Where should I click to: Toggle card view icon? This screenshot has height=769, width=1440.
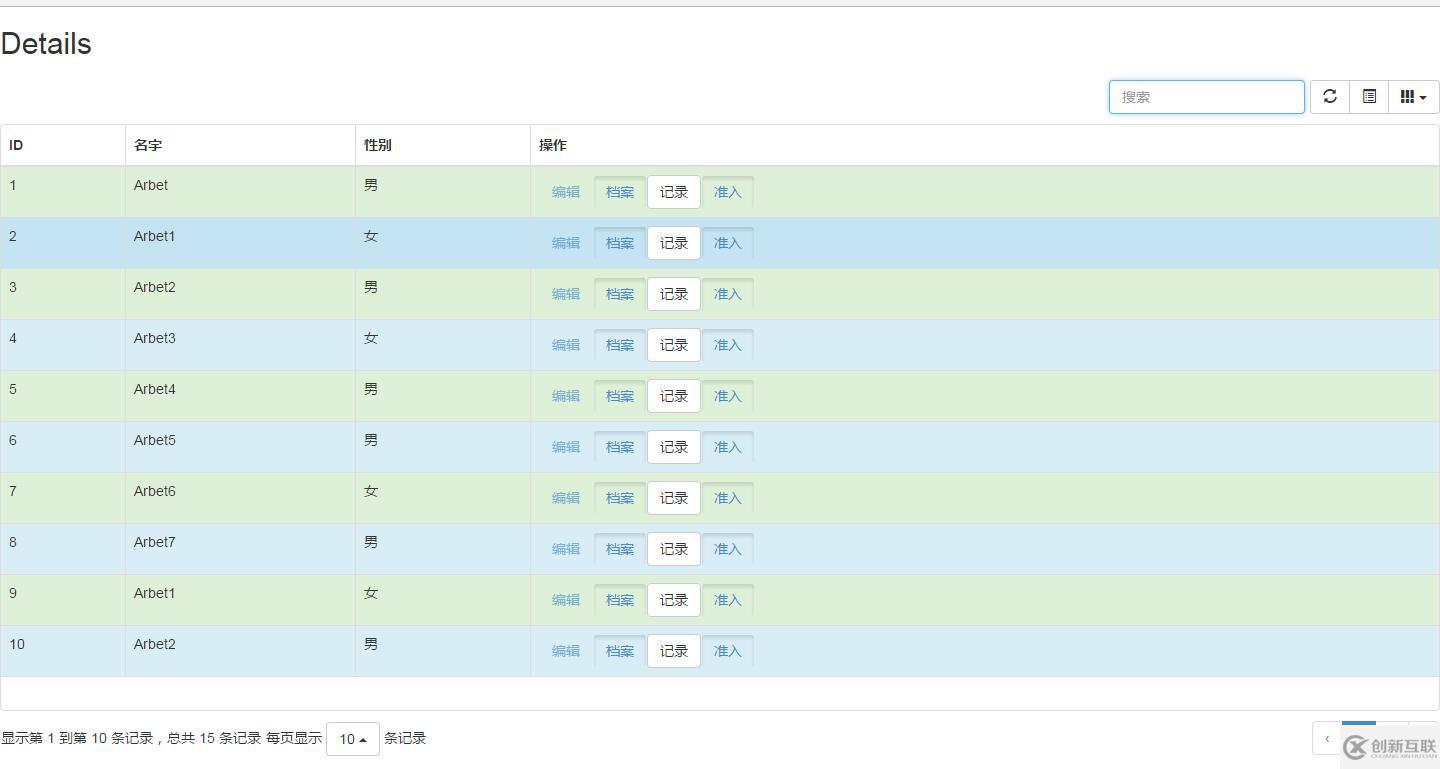[x=1369, y=97]
